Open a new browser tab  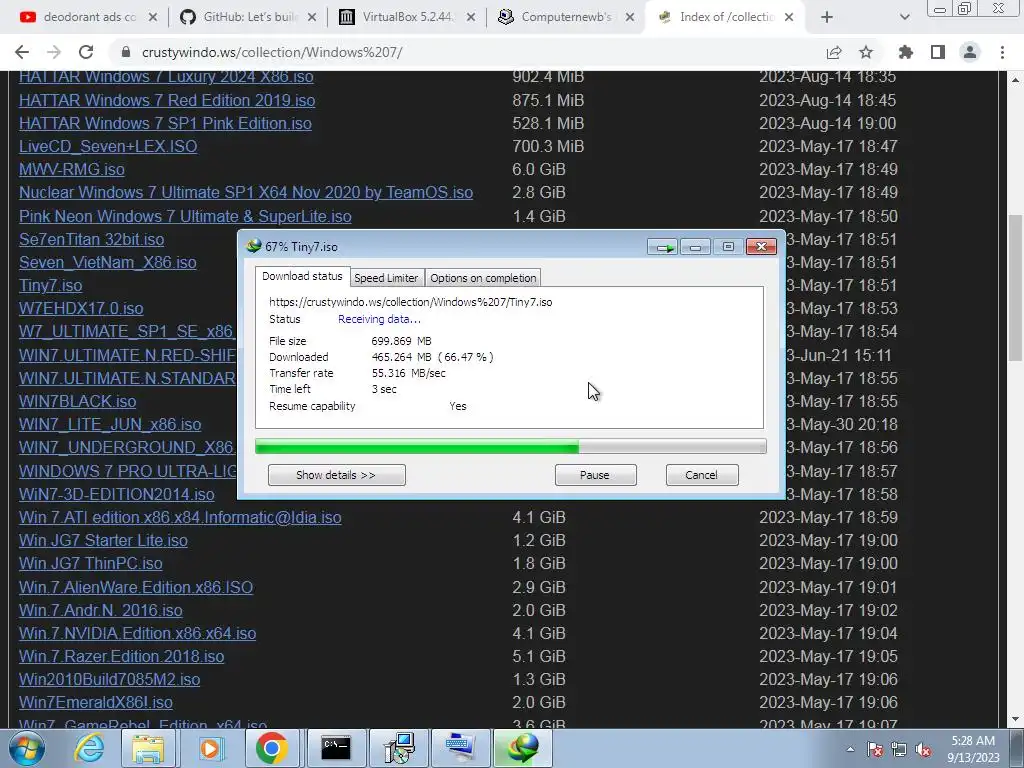tap(827, 17)
